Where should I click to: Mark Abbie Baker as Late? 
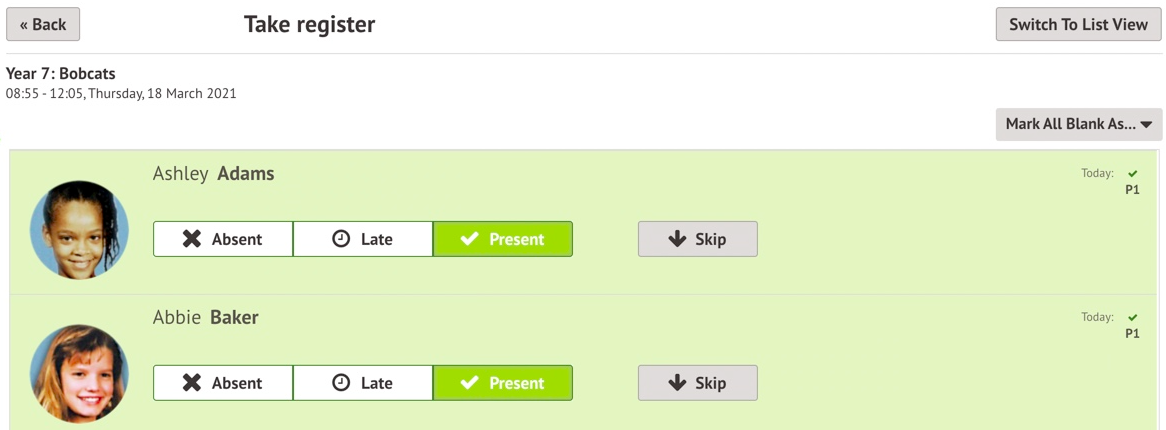[x=362, y=383]
